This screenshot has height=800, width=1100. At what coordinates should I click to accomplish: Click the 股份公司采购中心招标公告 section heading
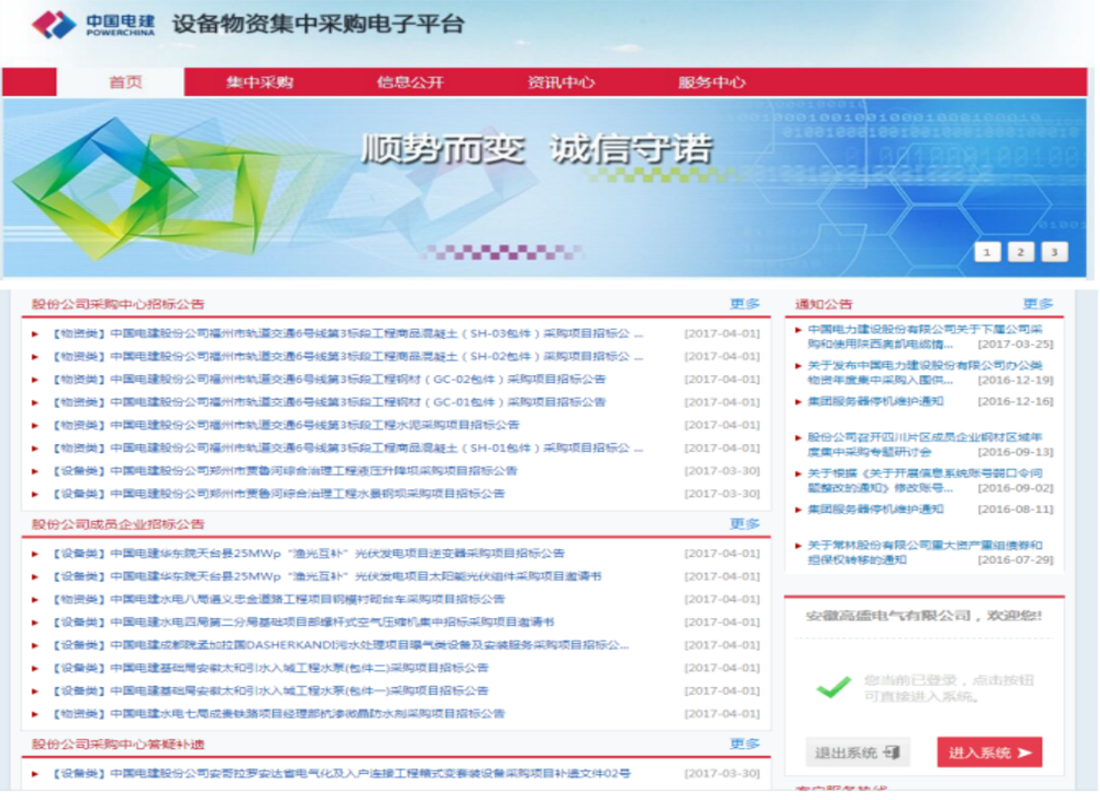pos(118,304)
